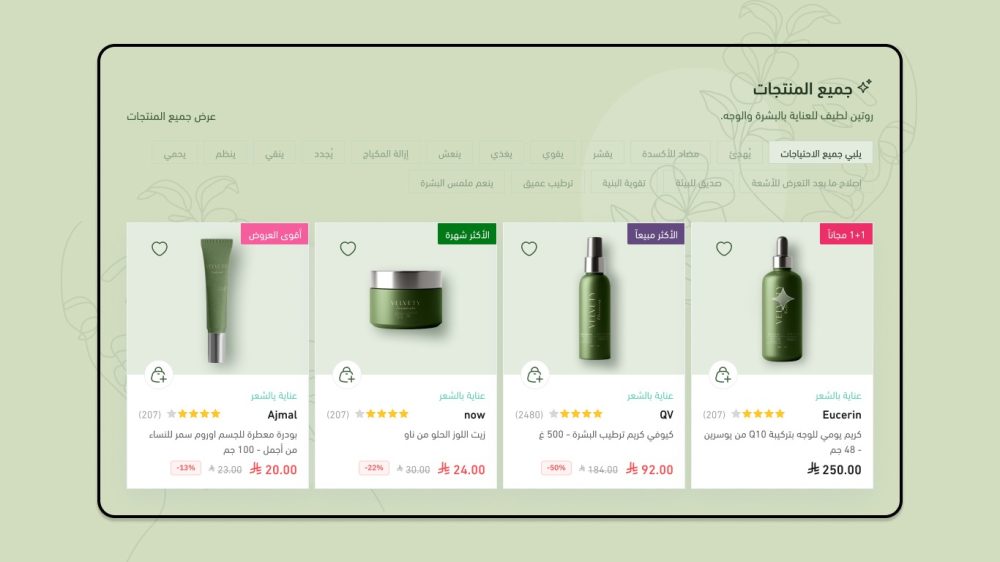
Task: Click the star rating on QV product
Action: [x=576, y=414]
